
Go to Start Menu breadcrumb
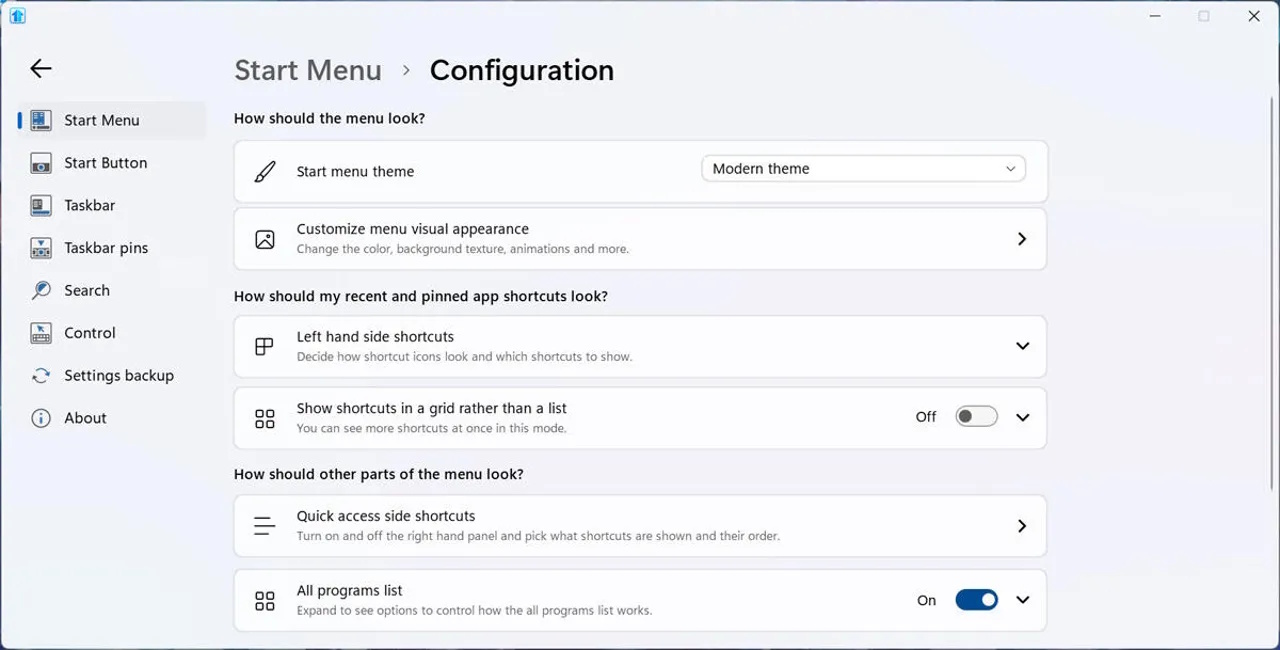(308, 71)
